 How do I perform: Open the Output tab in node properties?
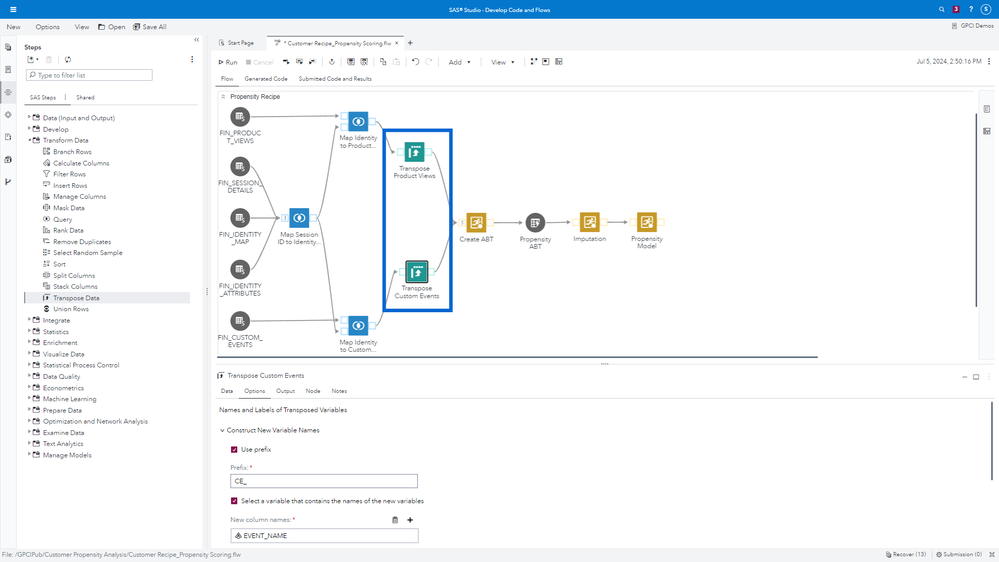[x=285, y=391]
